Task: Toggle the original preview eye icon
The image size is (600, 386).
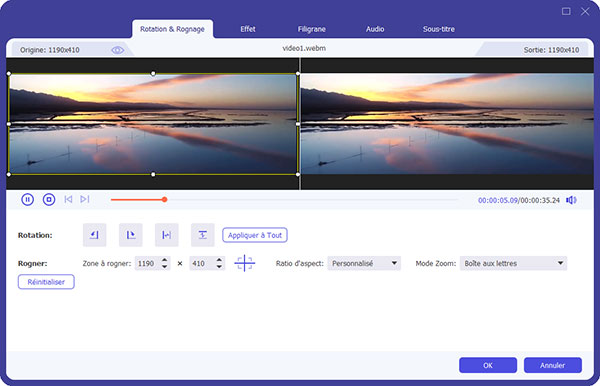Action: tap(117, 50)
